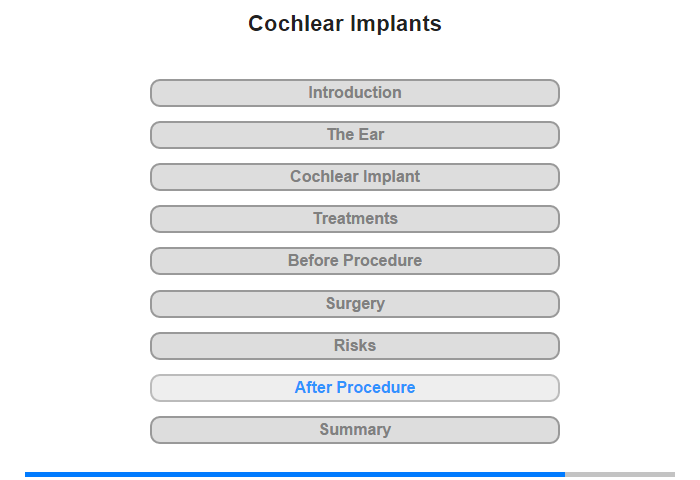Go to The Ear section

[354, 135]
